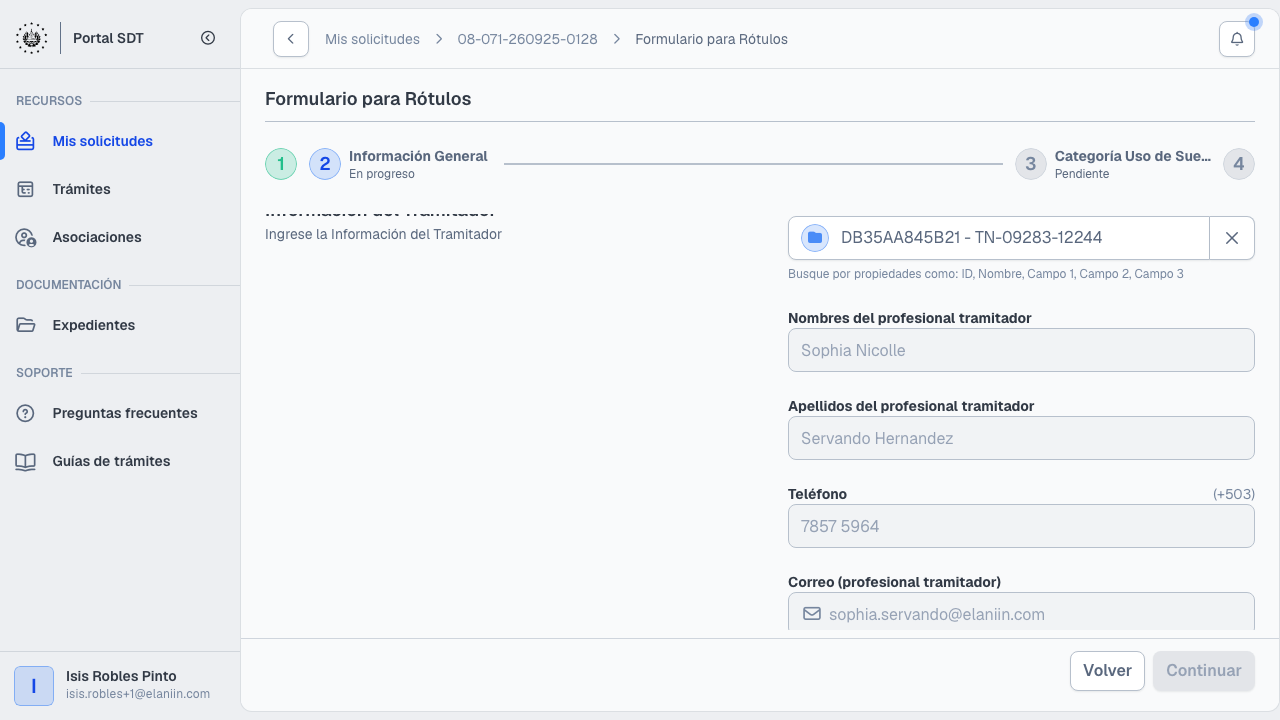Click the Asociaciones user icon
The height and width of the screenshot is (720, 1280).
tap(26, 237)
